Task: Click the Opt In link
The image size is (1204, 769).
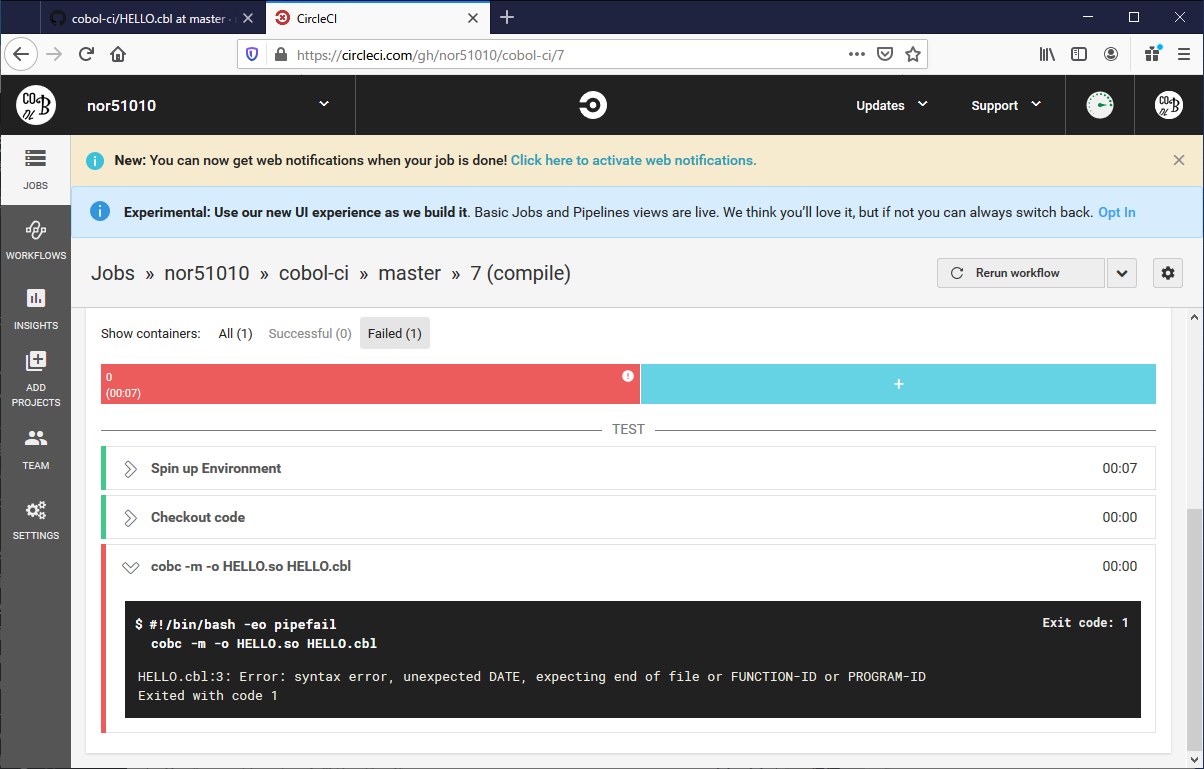Action: [x=1117, y=212]
